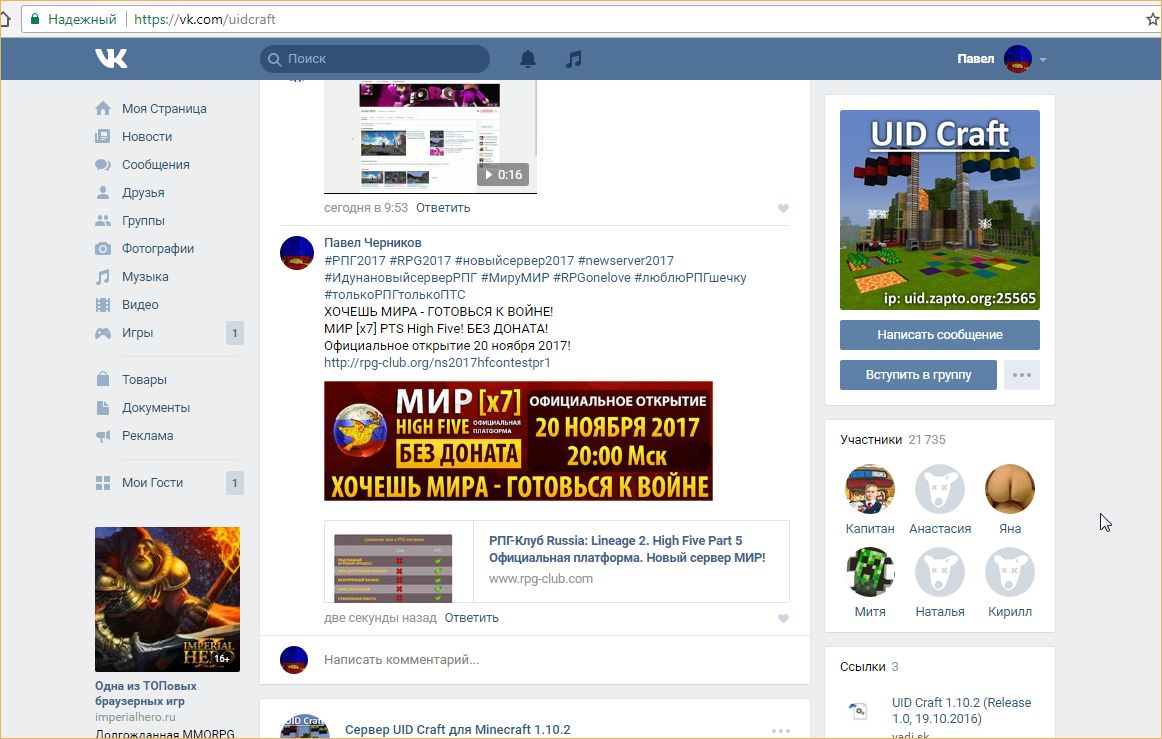Open the UID Craft group cover image
The width and height of the screenshot is (1162, 739).
click(x=940, y=210)
